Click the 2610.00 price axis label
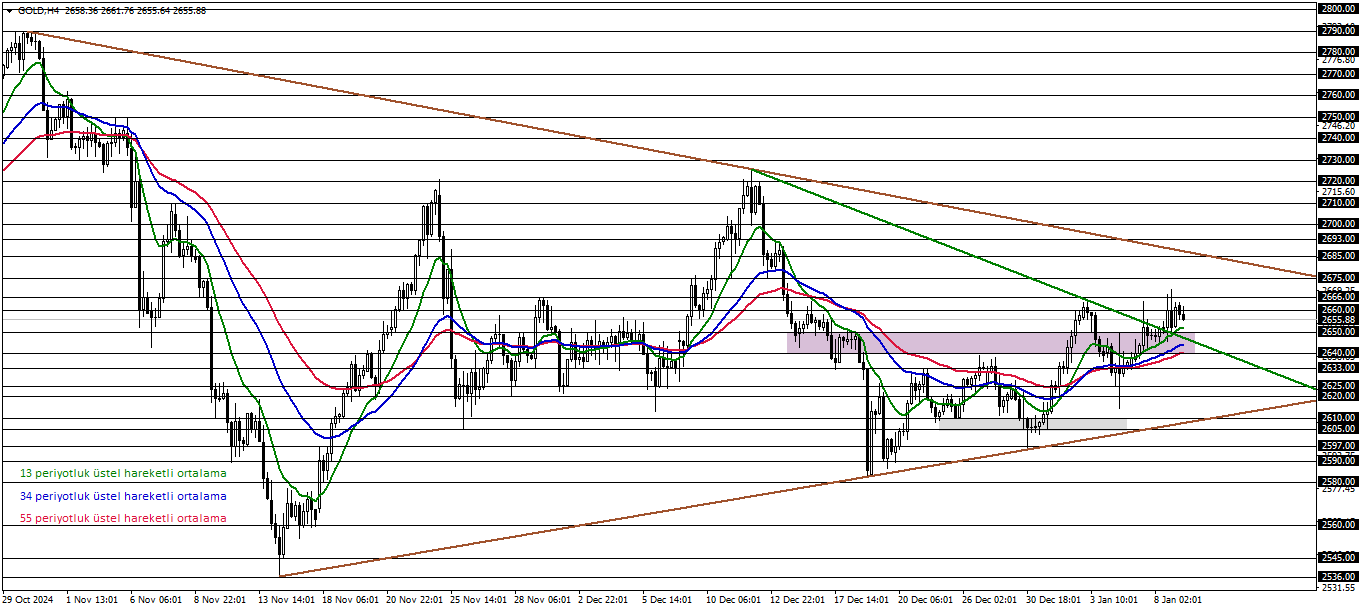 [1338, 418]
